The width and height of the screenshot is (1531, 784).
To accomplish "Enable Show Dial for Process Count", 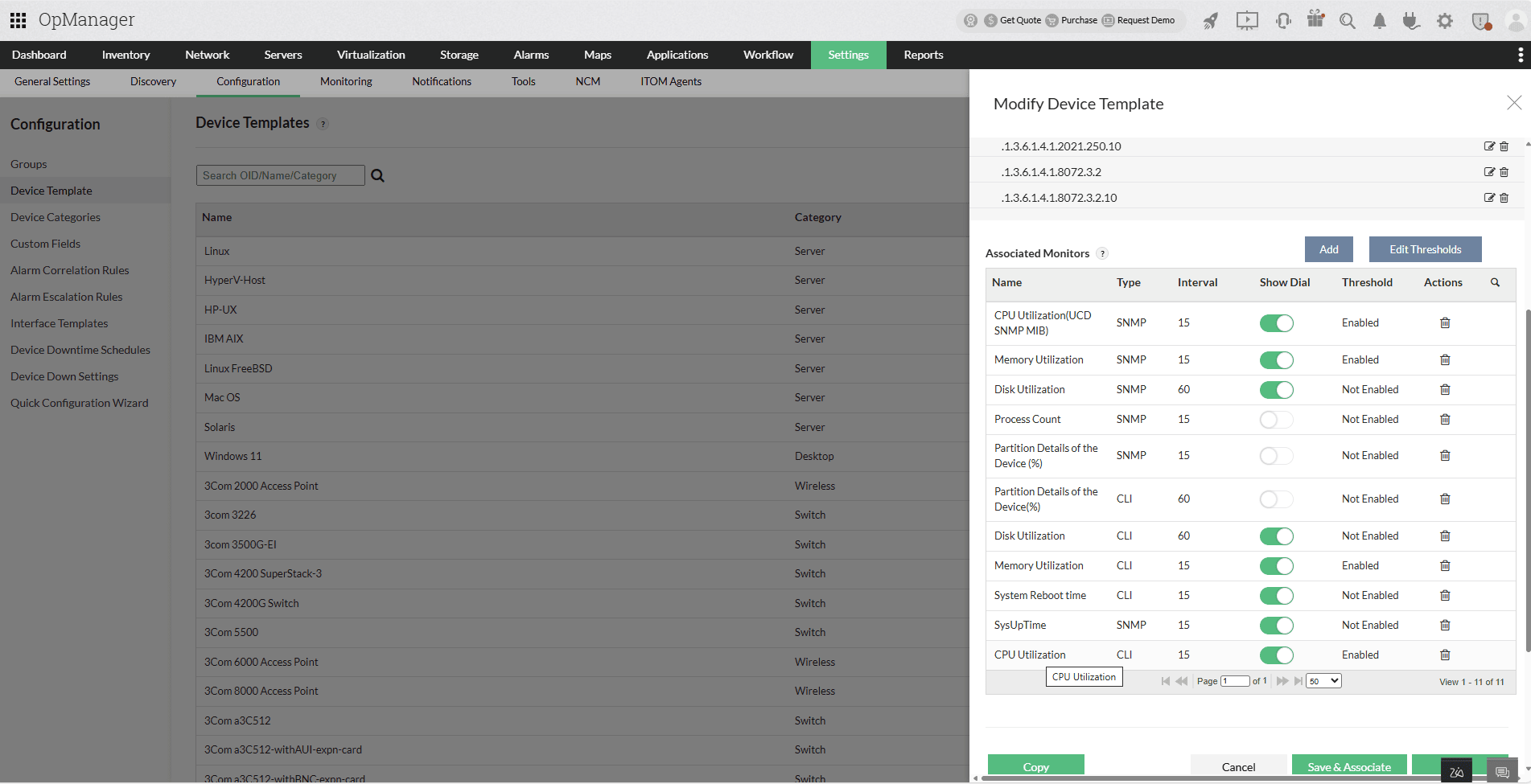I will click(x=1276, y=419).
